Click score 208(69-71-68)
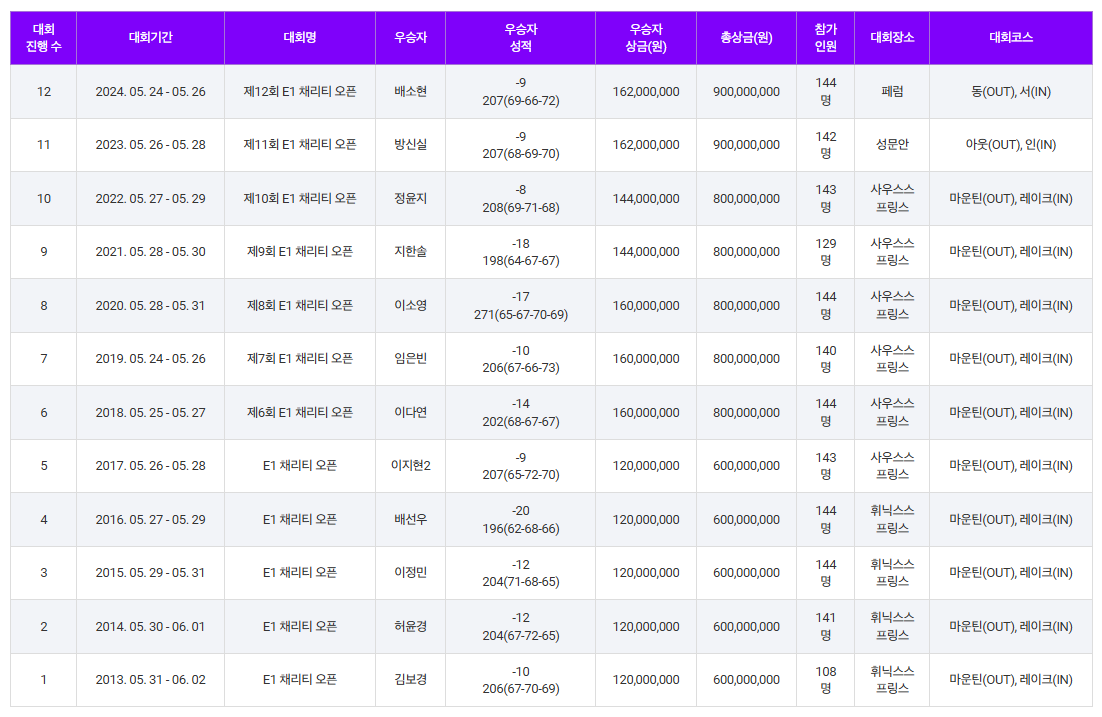The image size is (1102, 717). tap(521, 207)
